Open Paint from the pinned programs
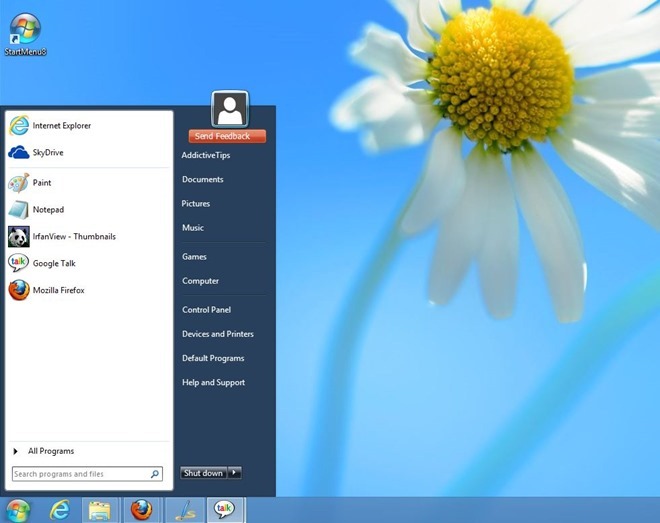This screenshot has height=523, width=660. 41,183
